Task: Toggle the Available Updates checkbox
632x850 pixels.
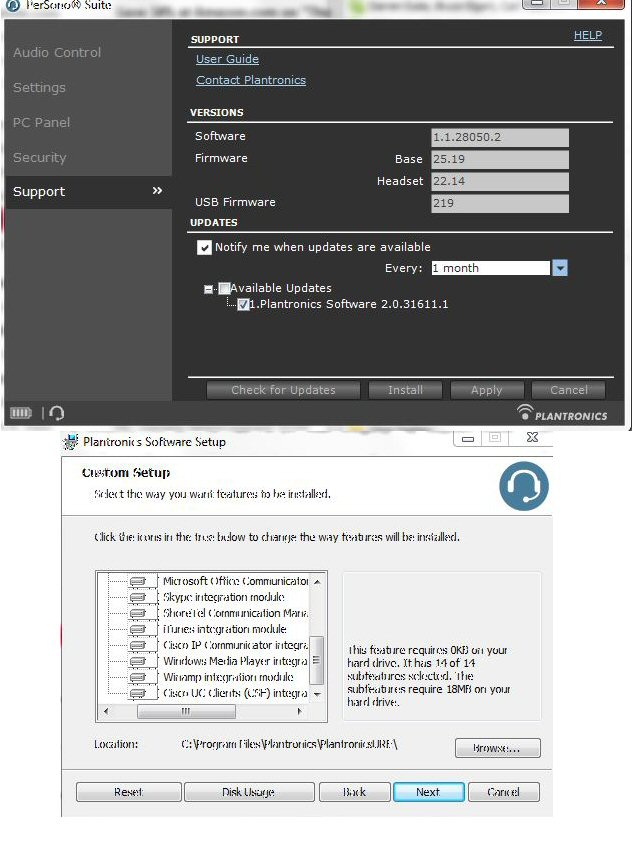Action: point(224,288)
